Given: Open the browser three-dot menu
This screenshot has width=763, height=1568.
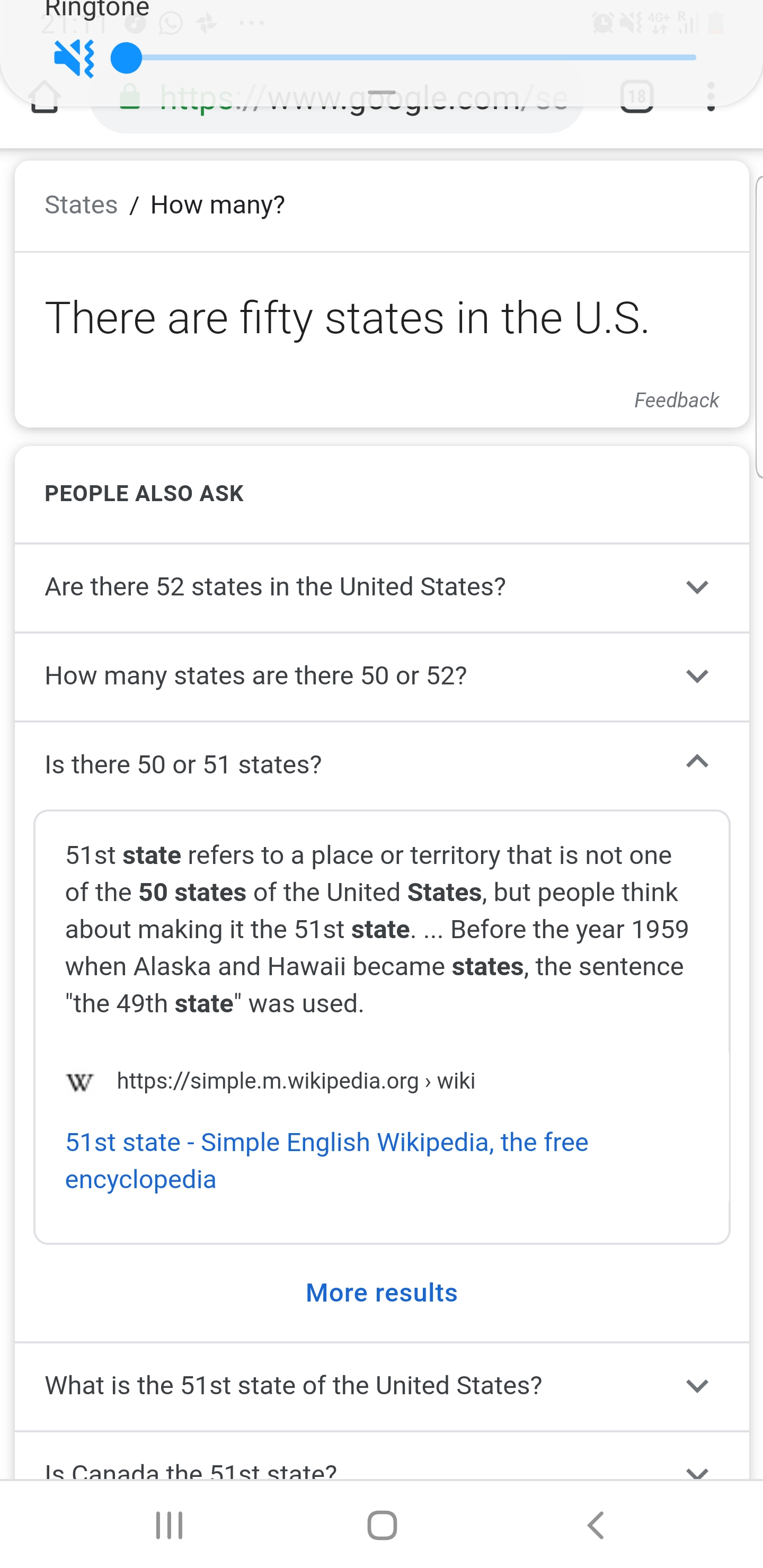Looking at the screenshot, I should (711, 97).
